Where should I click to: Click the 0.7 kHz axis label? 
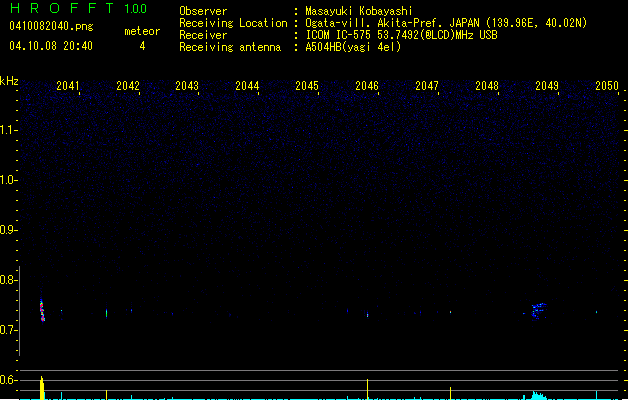click(x=9, y=330)
